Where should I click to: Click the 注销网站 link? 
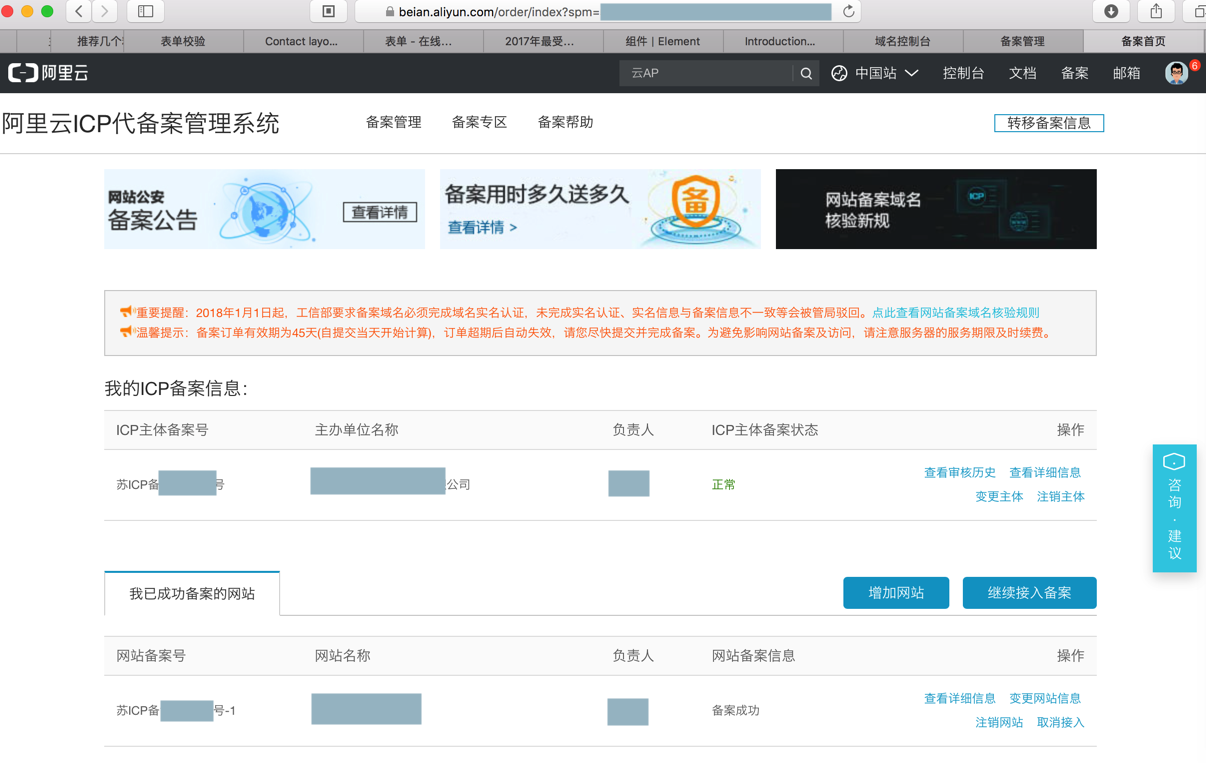(x=999, y=723)
